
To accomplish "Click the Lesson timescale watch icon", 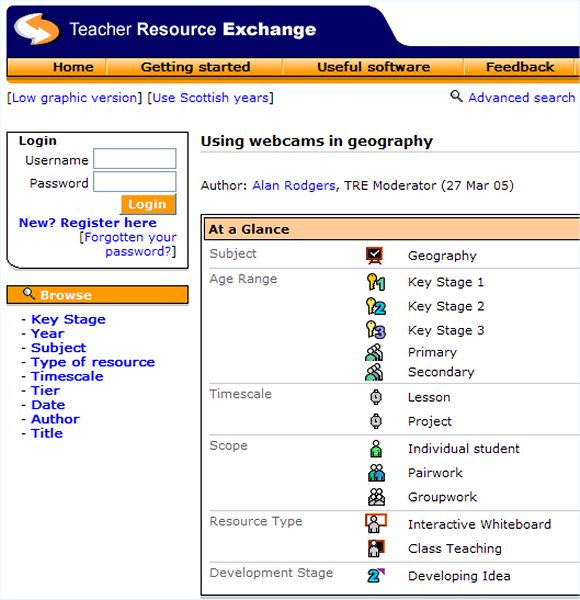I will (376, 397).
